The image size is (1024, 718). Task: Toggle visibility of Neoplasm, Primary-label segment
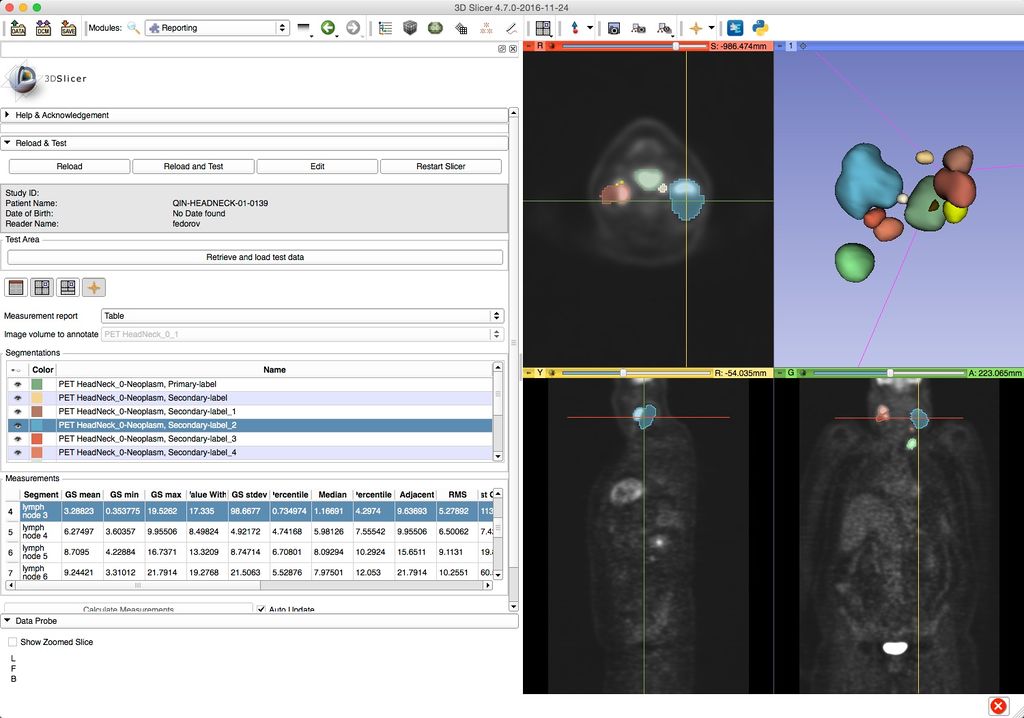17,384
